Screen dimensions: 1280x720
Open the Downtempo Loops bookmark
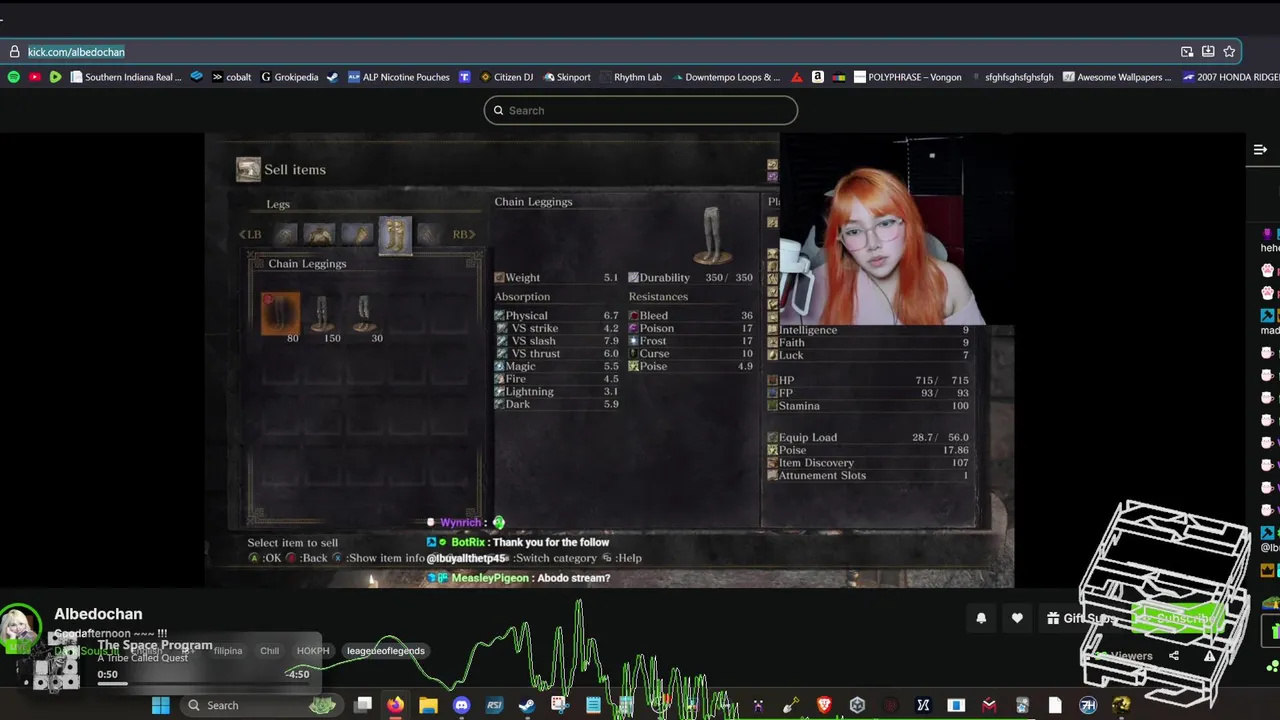point(726,77)
